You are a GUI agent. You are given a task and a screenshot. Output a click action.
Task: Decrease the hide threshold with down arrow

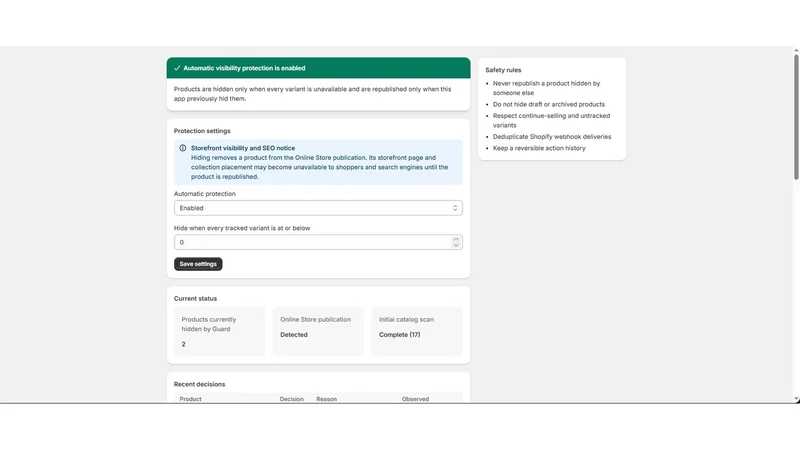coord(456,245)
